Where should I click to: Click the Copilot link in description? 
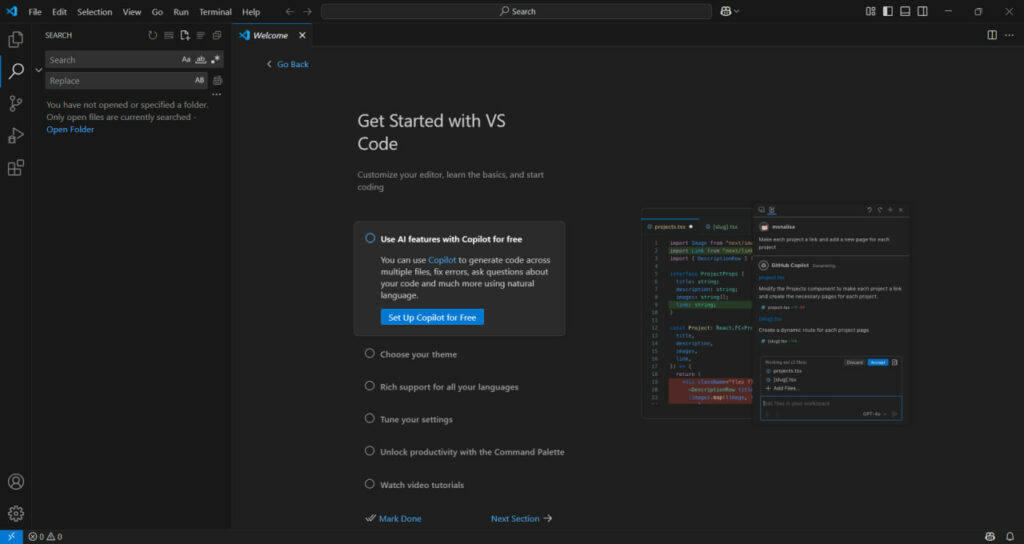click(442, 260)
